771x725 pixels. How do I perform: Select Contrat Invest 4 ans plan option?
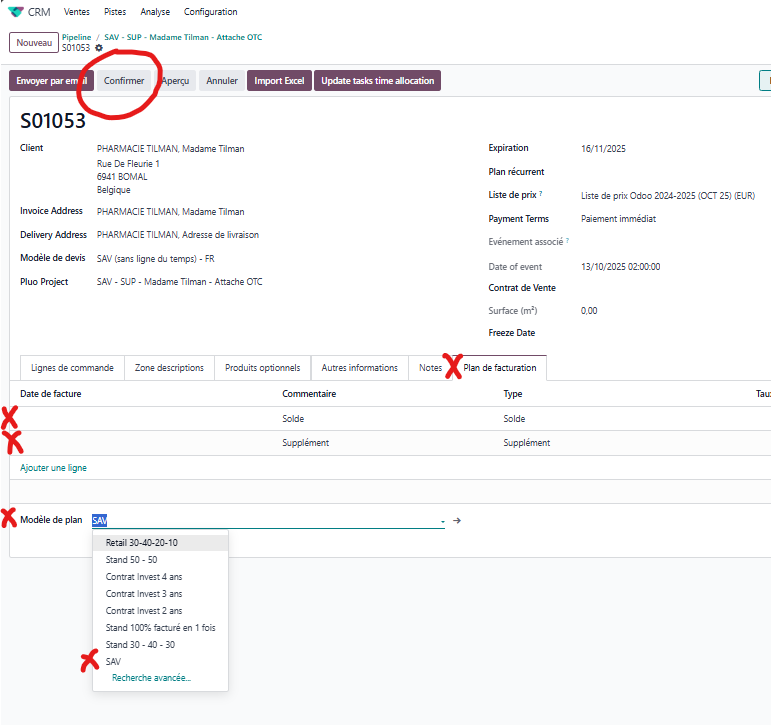(144, 576)
